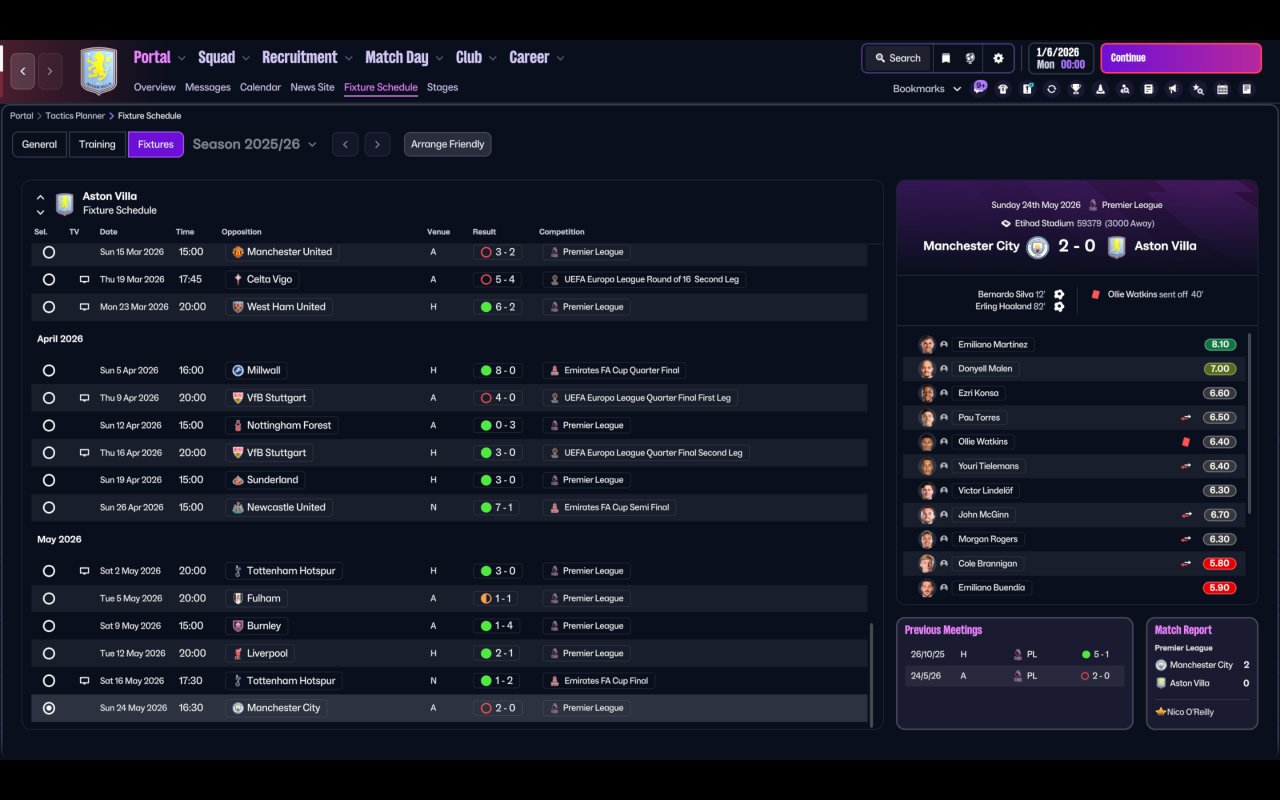Click the circular arrows bookmark icon
1280x800 pixels.
(x=1051, y=89)
